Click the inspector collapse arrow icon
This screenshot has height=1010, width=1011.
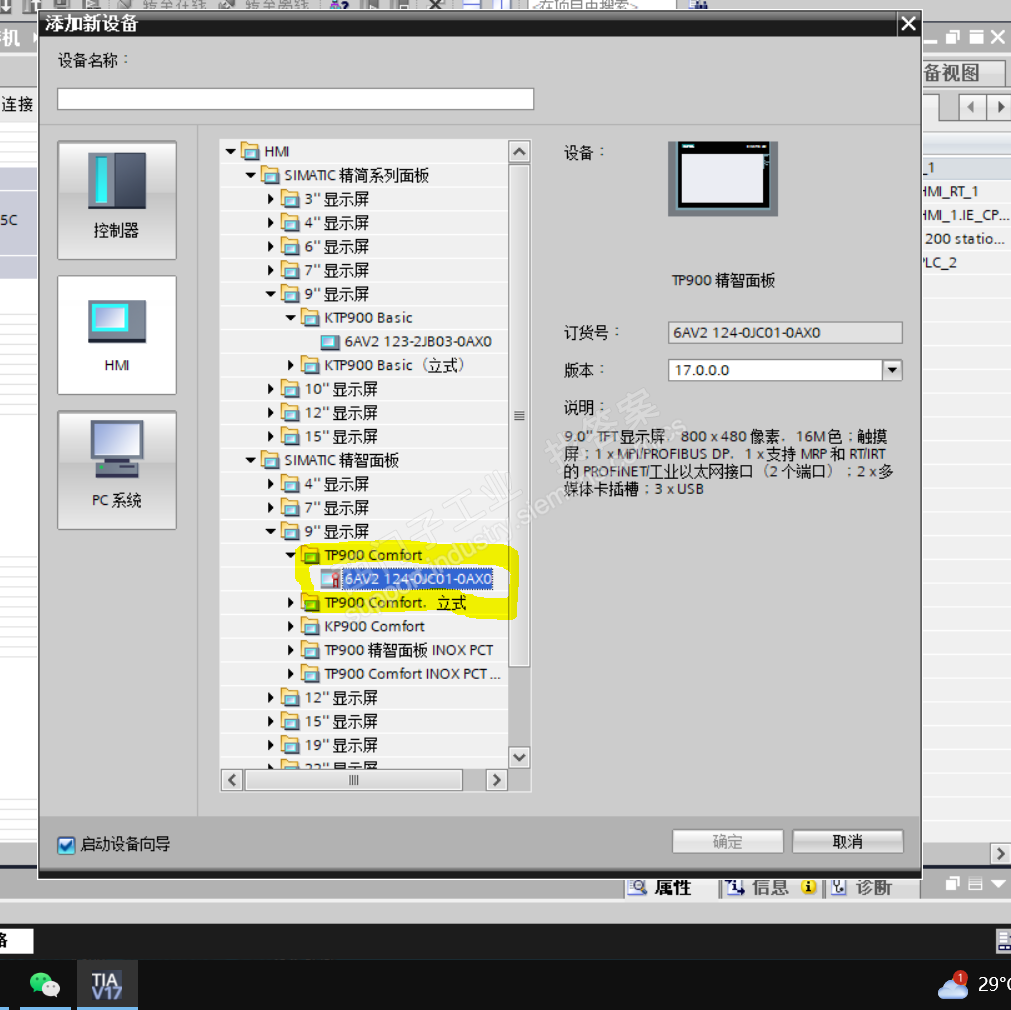coord(999,884)
